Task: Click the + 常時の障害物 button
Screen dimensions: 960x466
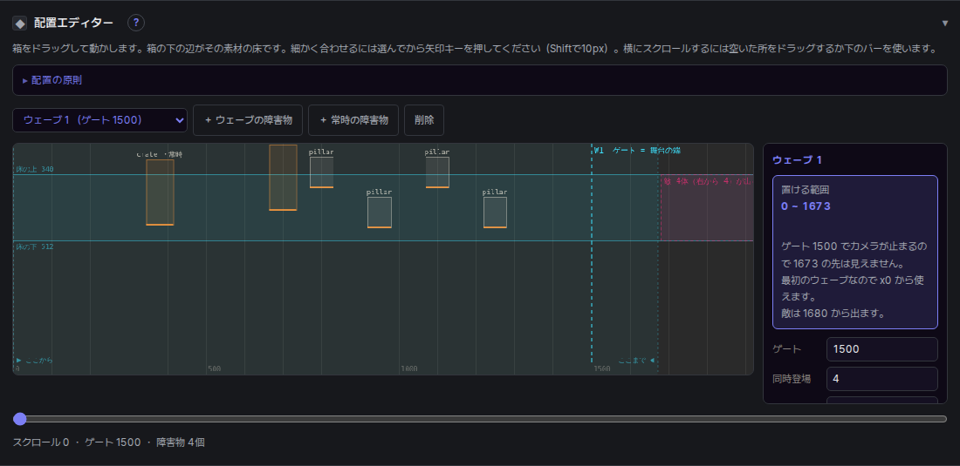Action: click(353, 120)
